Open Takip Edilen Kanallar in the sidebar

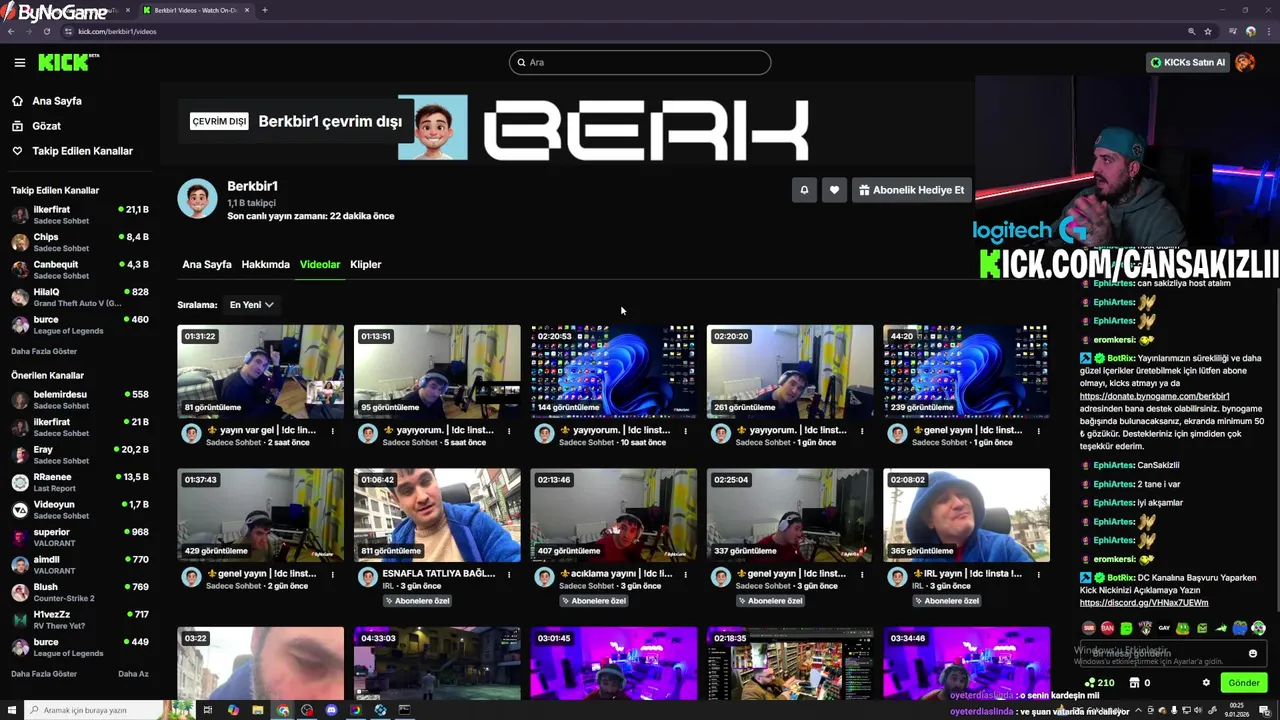[x=82, y=151]
